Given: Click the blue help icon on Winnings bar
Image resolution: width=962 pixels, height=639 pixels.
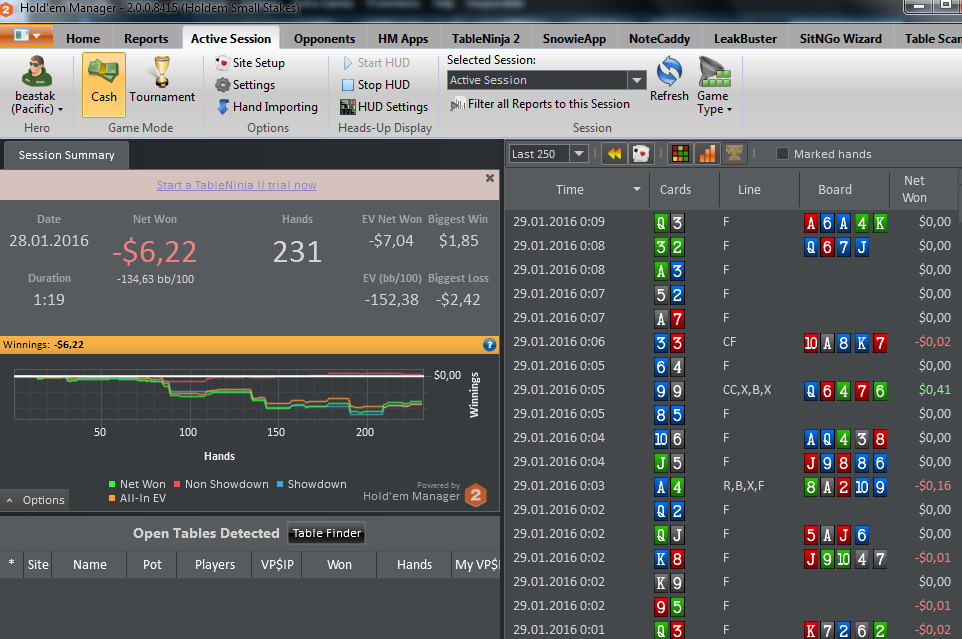Looking at the screenshot, I should (x=489, y=345).
